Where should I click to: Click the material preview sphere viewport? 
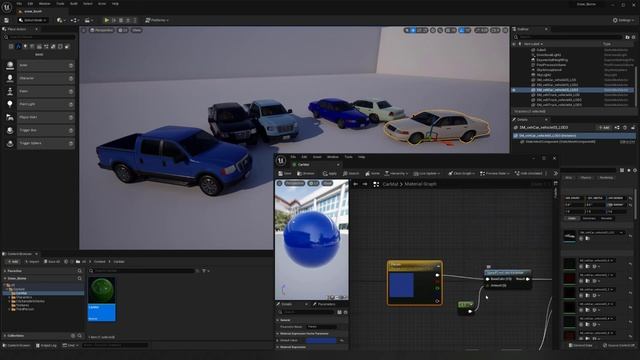pos(312,240)
